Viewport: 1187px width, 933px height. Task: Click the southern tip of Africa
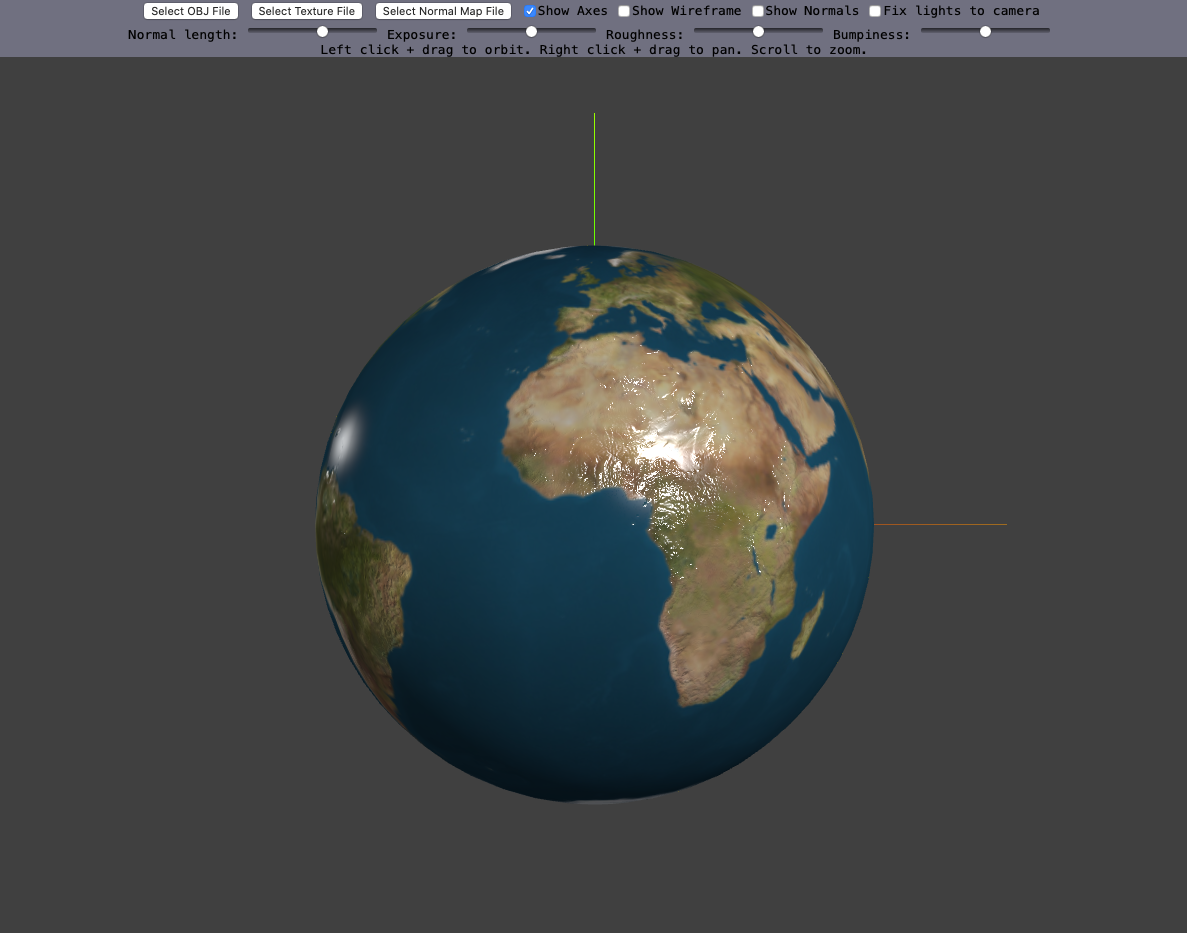pos(707,697)
